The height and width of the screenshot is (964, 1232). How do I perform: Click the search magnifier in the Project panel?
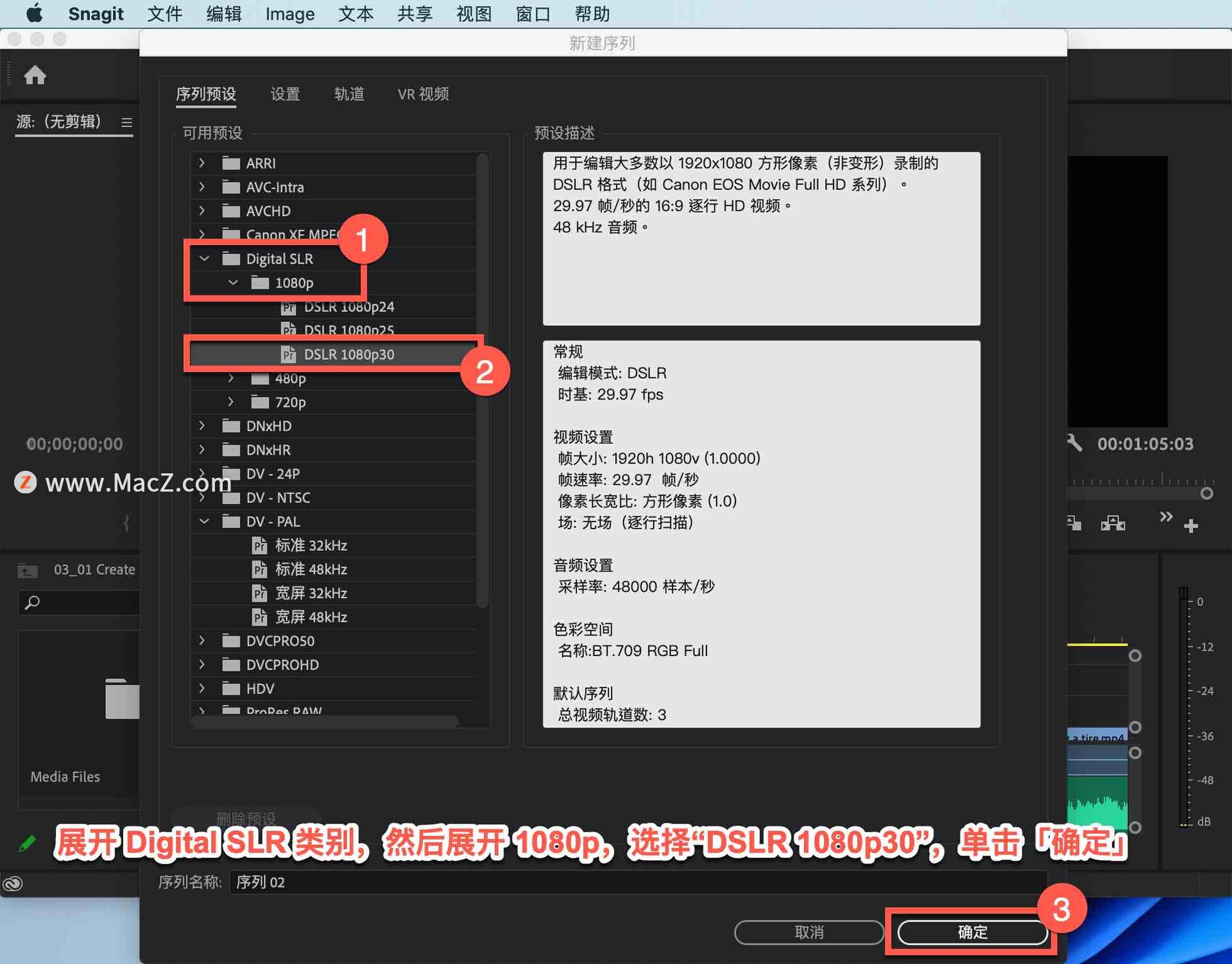33,602
